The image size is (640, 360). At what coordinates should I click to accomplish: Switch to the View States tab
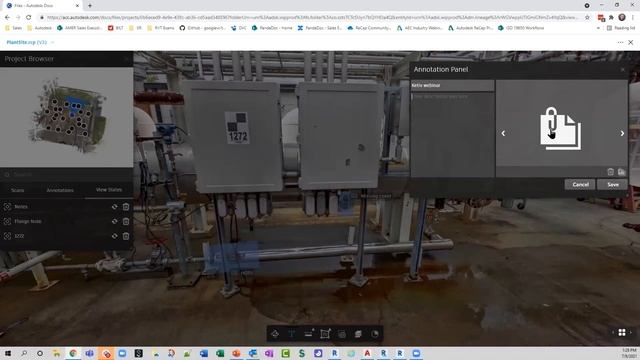pos(109,190)
